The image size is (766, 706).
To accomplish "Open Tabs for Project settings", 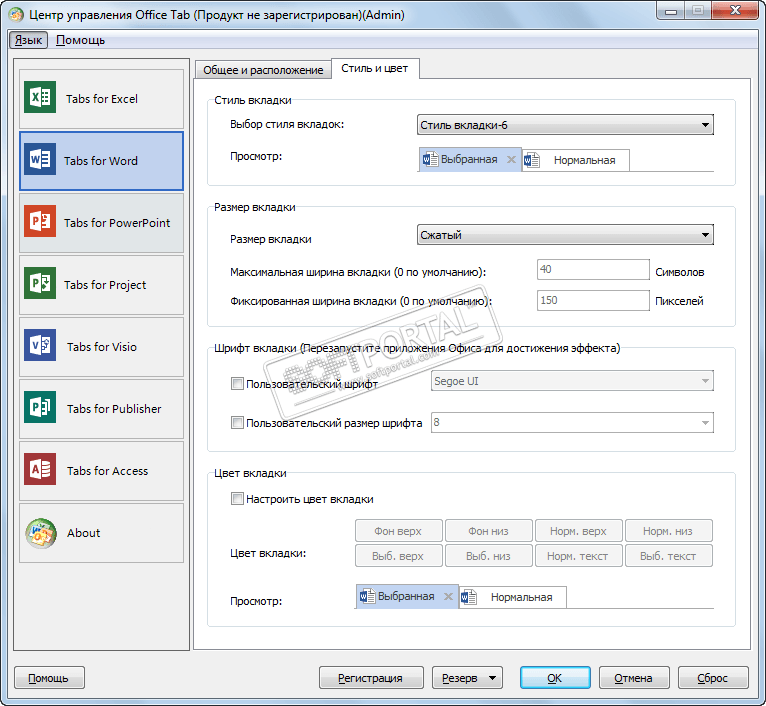I will coord(101,285).
